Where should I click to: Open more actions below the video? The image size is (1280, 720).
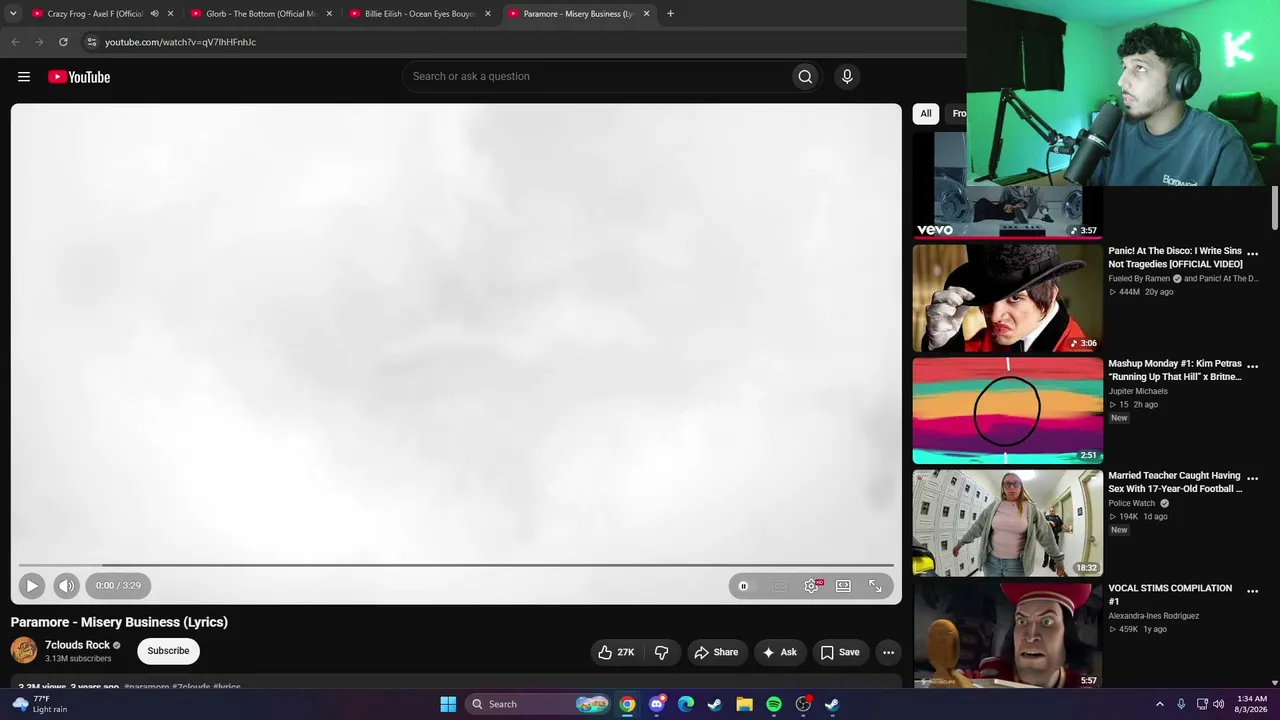tap(888, 652)
